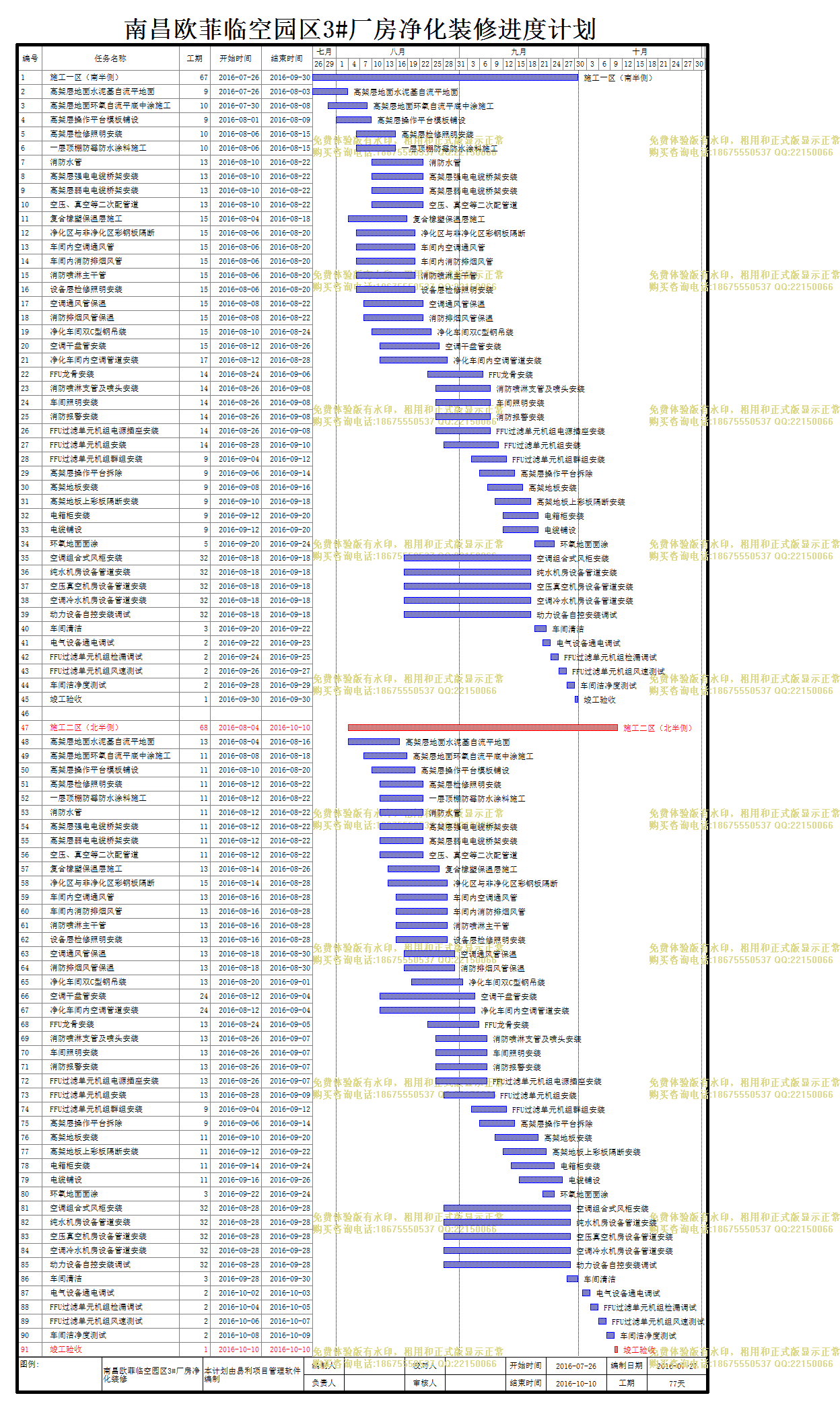Select row 47 duration value 68
Viewport: 840px width, 1408px height.
(x=204, y=728)
